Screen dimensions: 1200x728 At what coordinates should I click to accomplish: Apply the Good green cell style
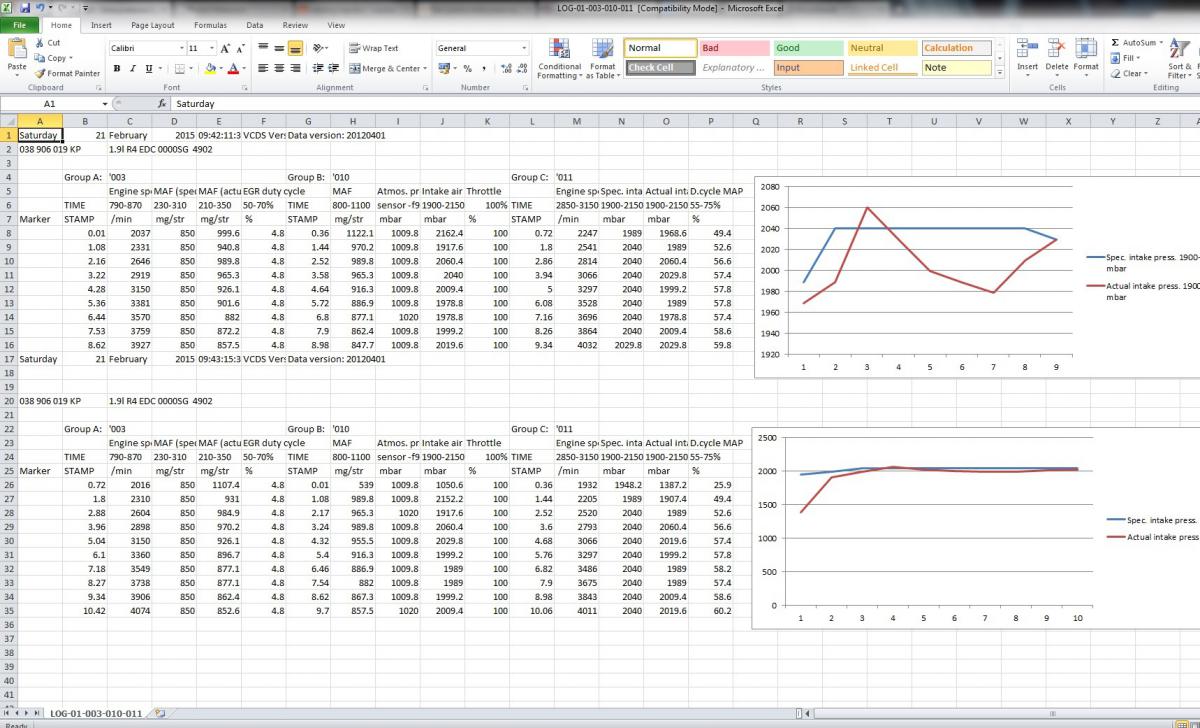808,48
